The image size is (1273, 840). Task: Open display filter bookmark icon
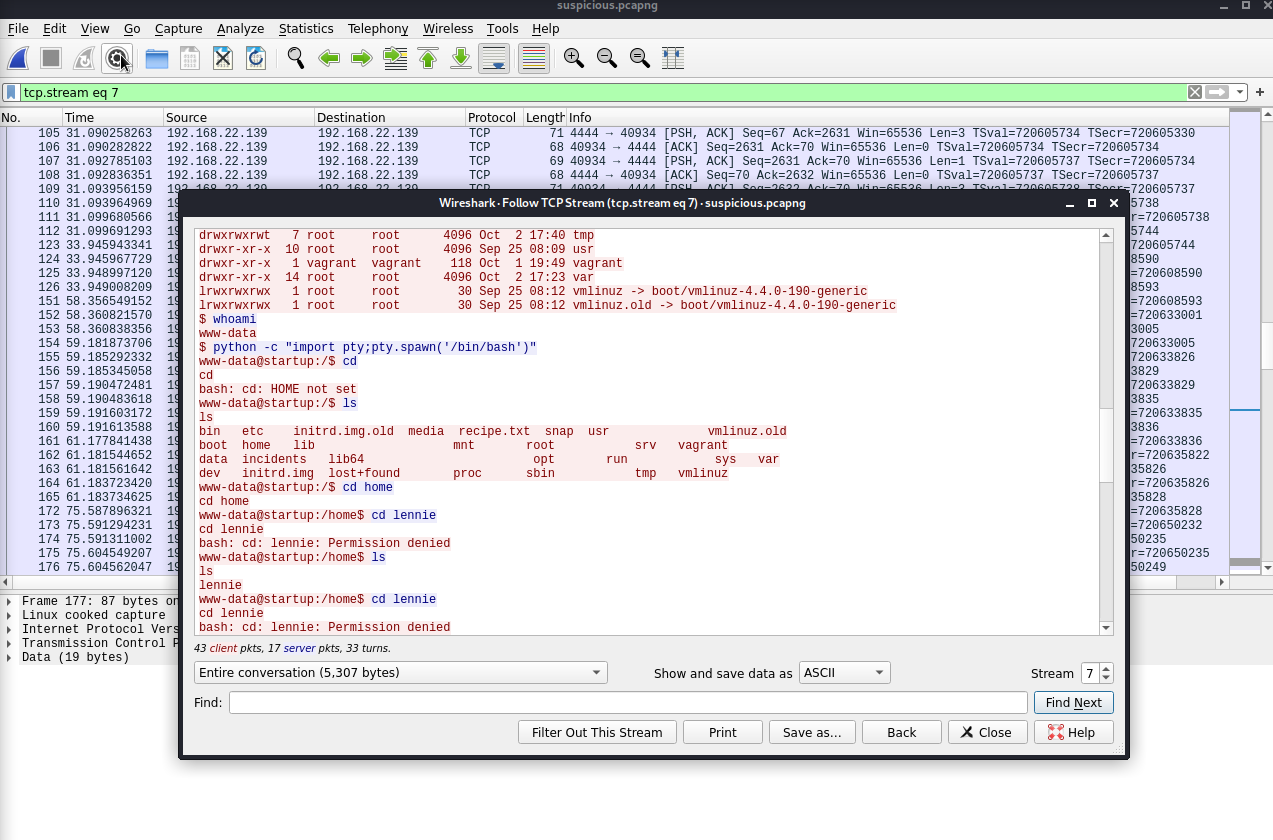click(11, 92)
